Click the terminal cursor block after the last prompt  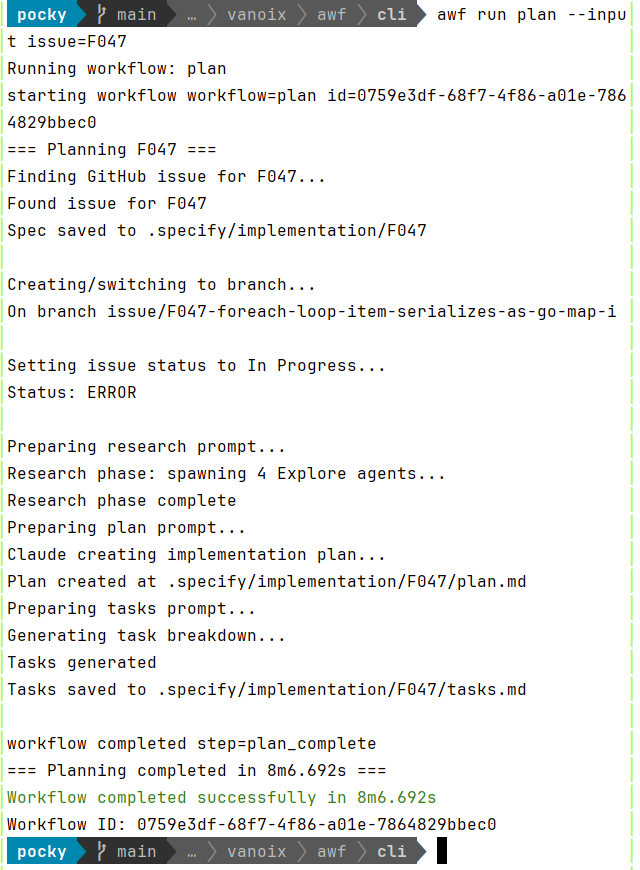[x=441, y=851]
